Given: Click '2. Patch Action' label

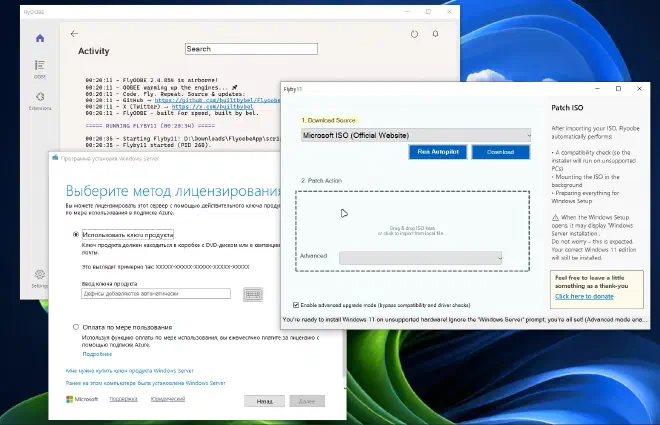Looking at the screenshot, I should pos(321,181).
